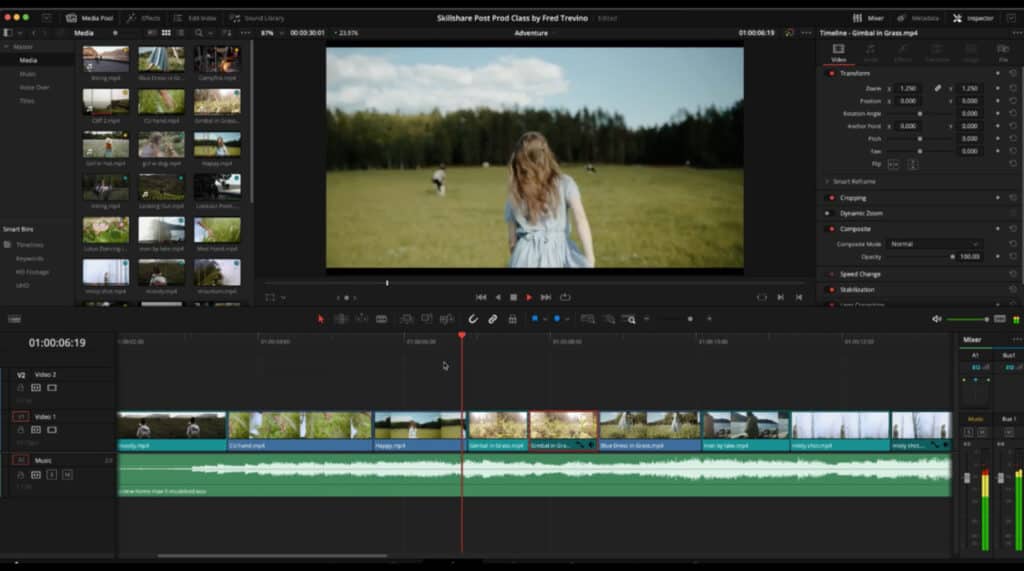The width and height of the screenshot is (1024, 571).
Task: Switch media pool to list view
Action: pos(181,33)
